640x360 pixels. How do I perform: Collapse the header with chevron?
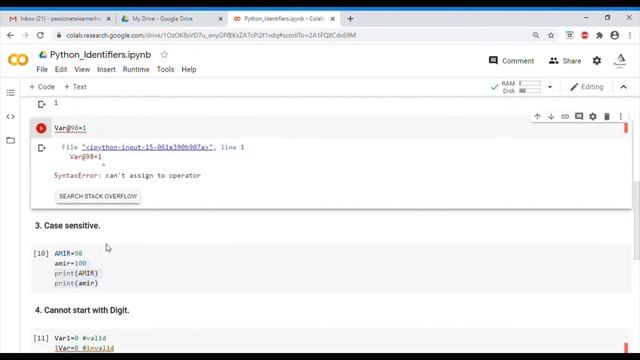coord(624,87)
